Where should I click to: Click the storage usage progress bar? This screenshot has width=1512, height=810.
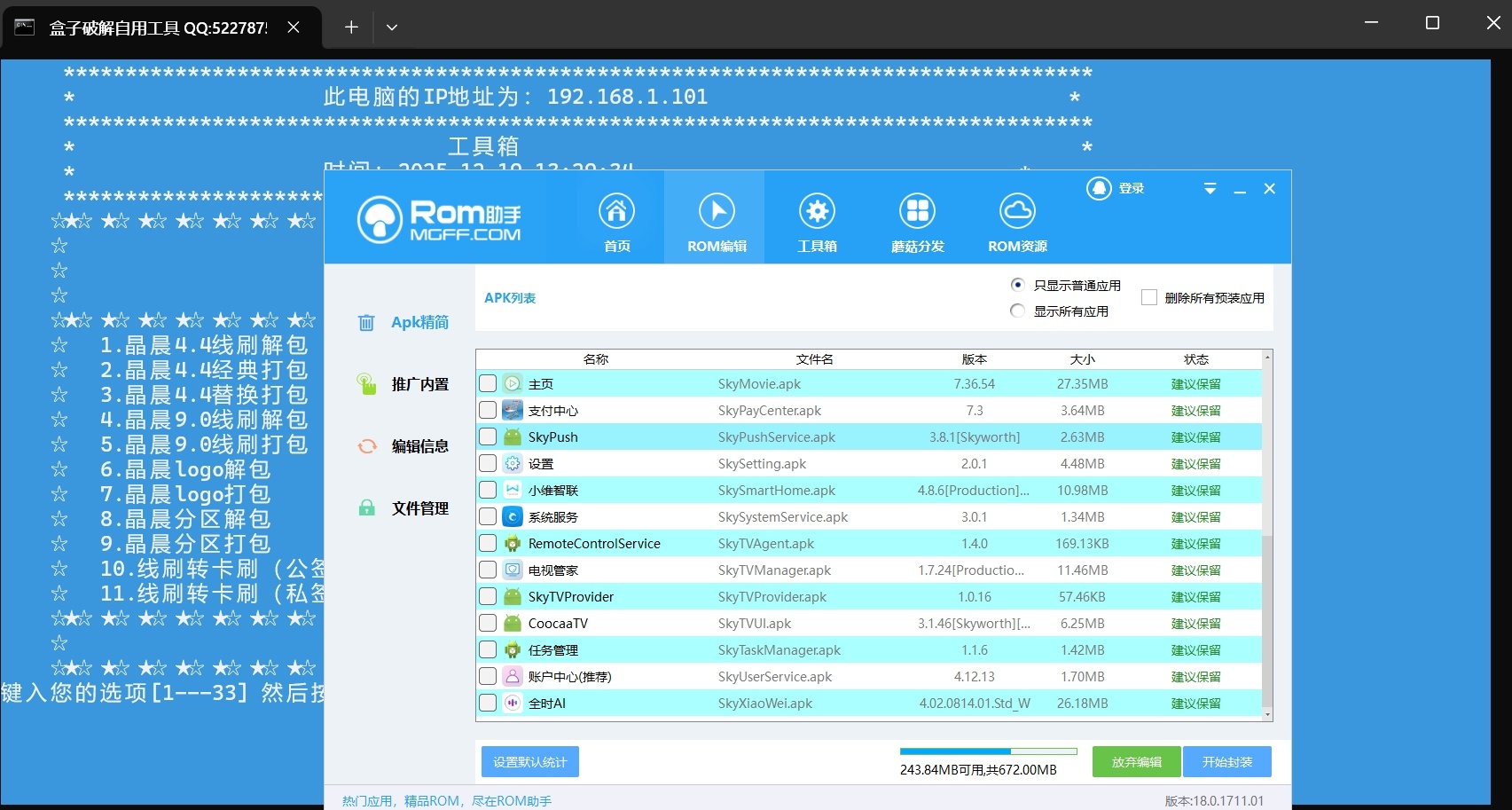[x=988, y=751]
